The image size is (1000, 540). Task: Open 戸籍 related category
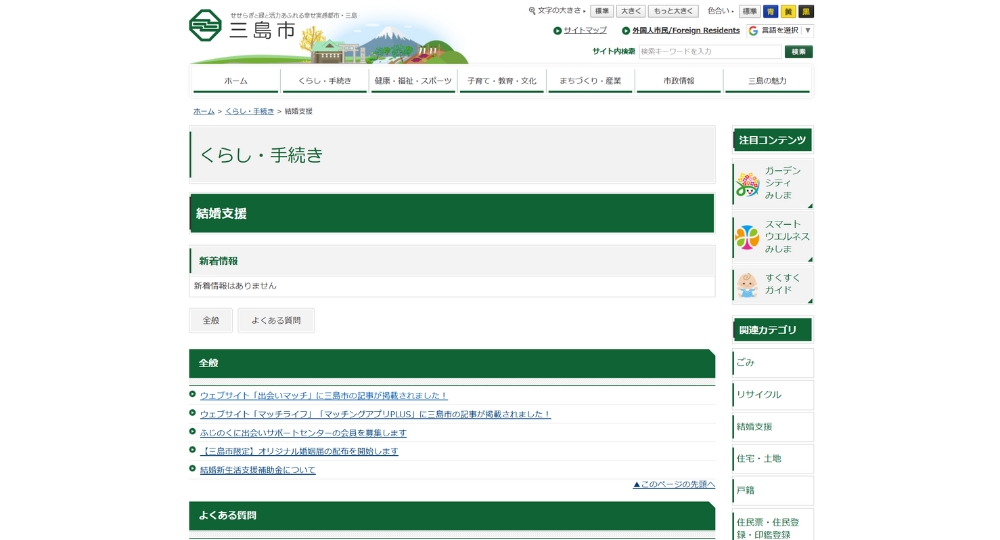[773, 490]
